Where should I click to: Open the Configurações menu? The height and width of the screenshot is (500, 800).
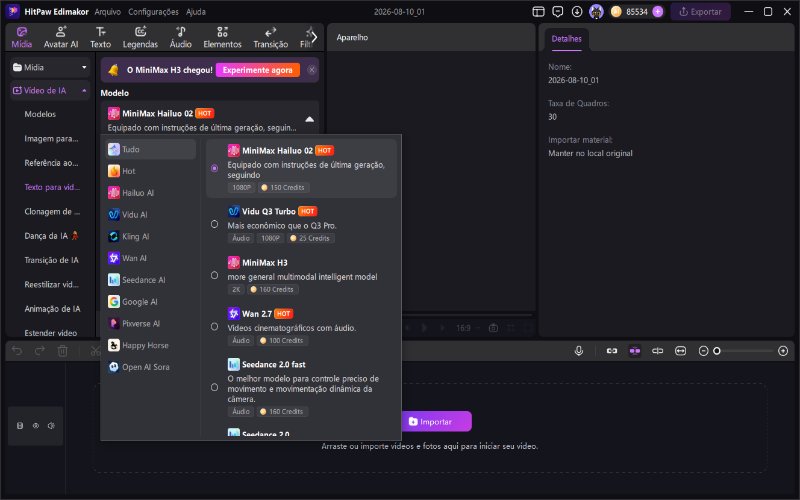point(153,12)
